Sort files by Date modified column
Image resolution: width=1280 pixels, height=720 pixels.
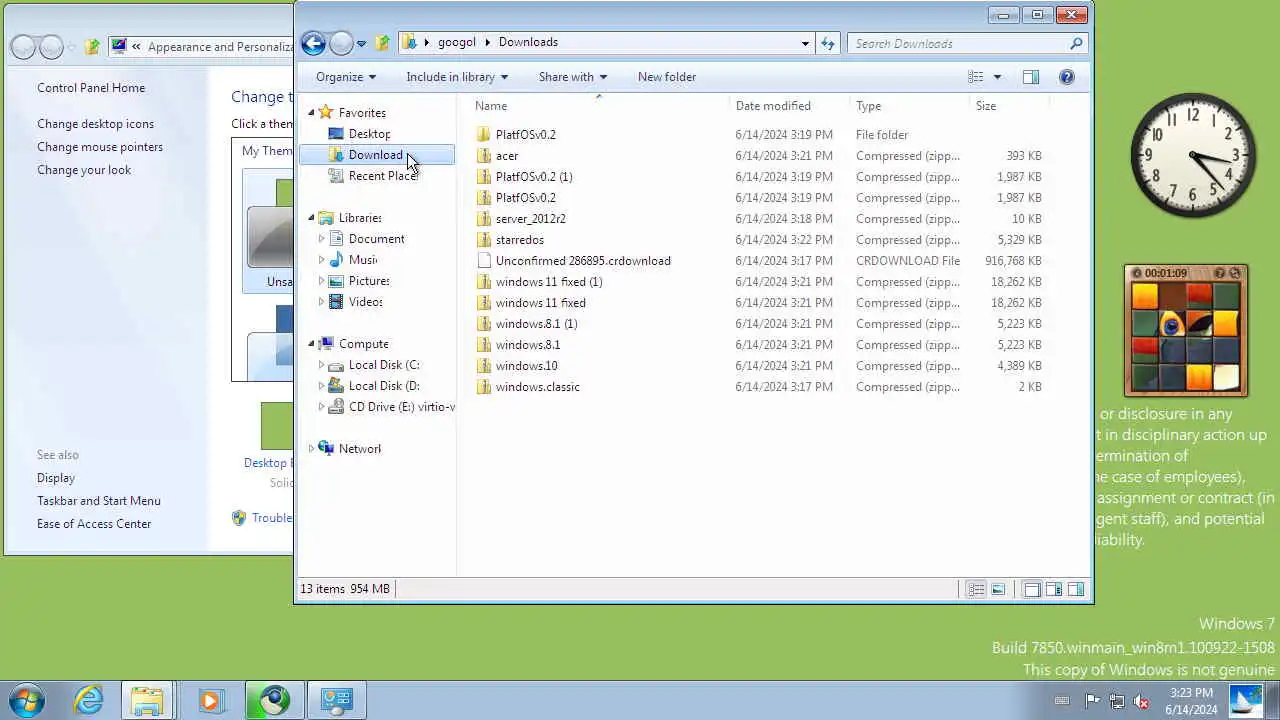click(x=789, y=106)
